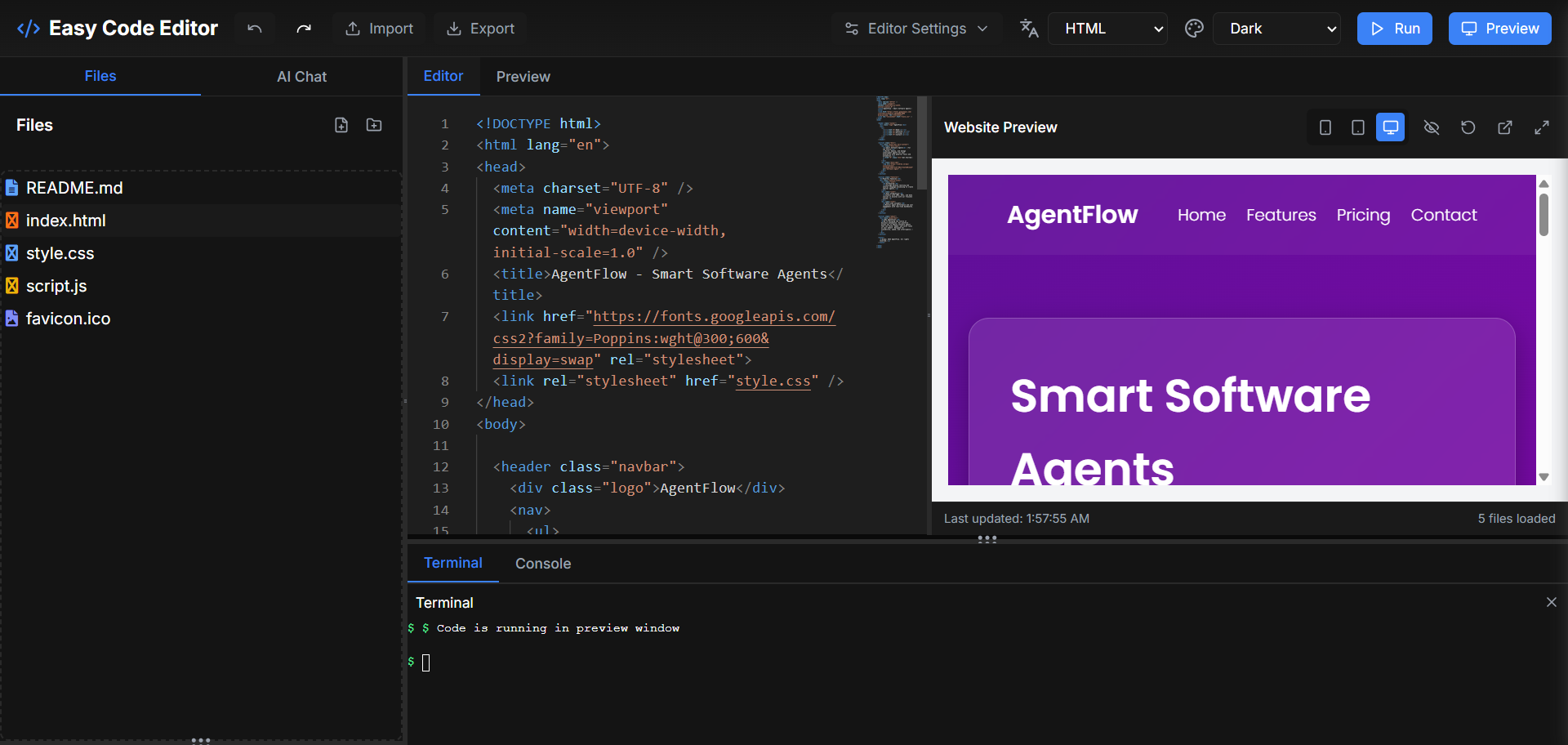Viewport: 1568px width, 745px height.
Task: Click the <body> tag on line 10
Action: point(501,424)
